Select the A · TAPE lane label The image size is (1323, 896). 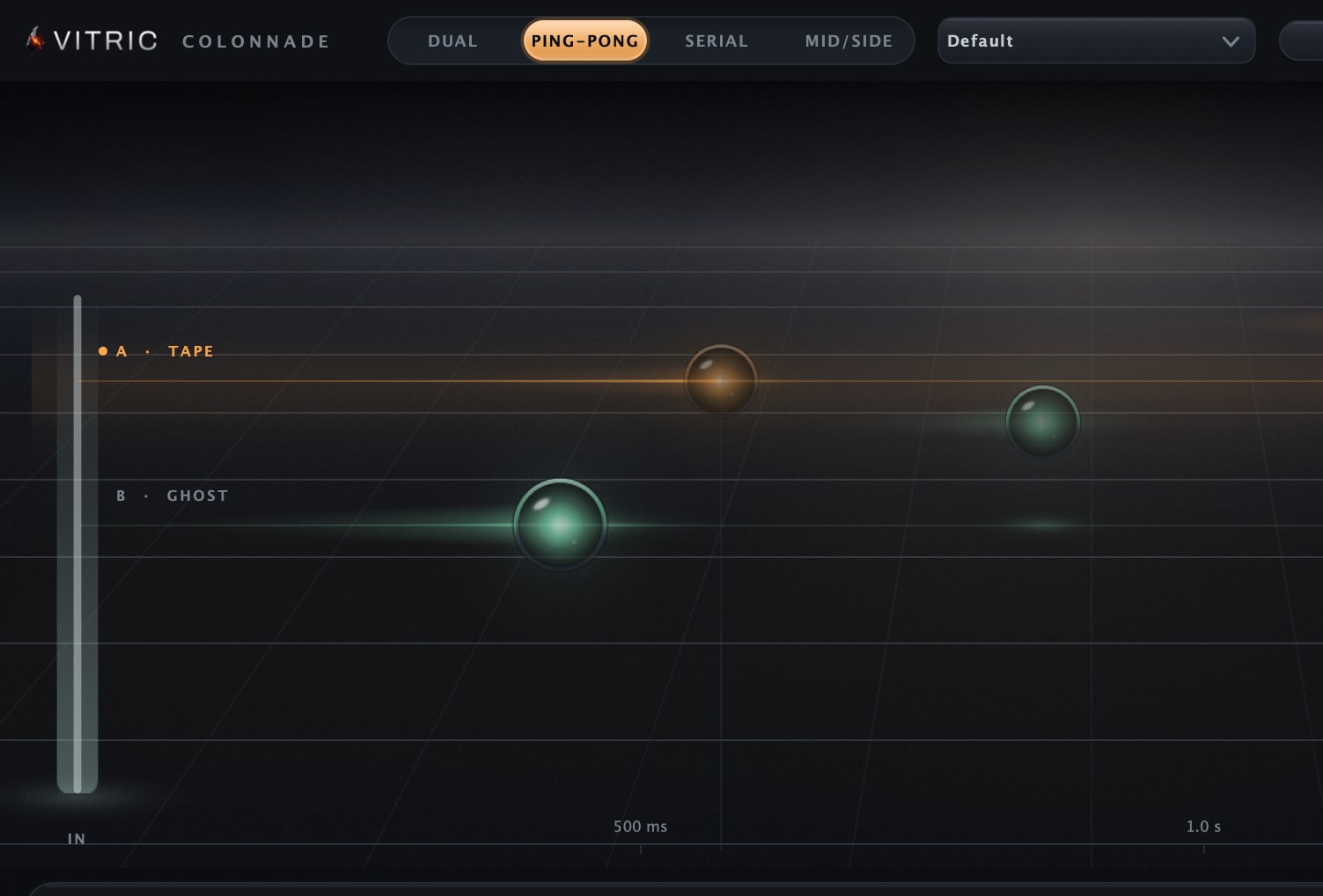tap(157, 351)
